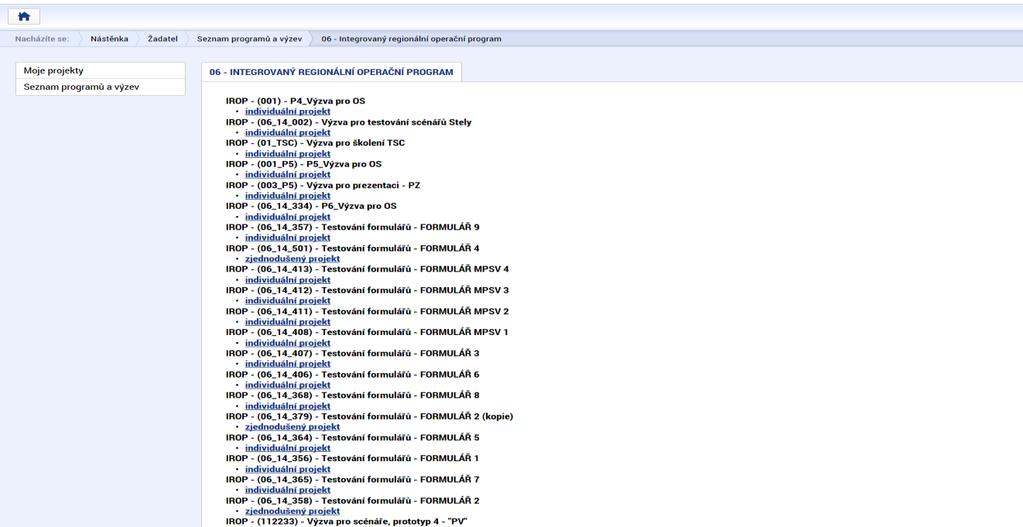The image size is (1023, 527).
Task: Open zjednodušený projekt under (06_14_358) FORMULÁŘ 2
Action: 292,511
